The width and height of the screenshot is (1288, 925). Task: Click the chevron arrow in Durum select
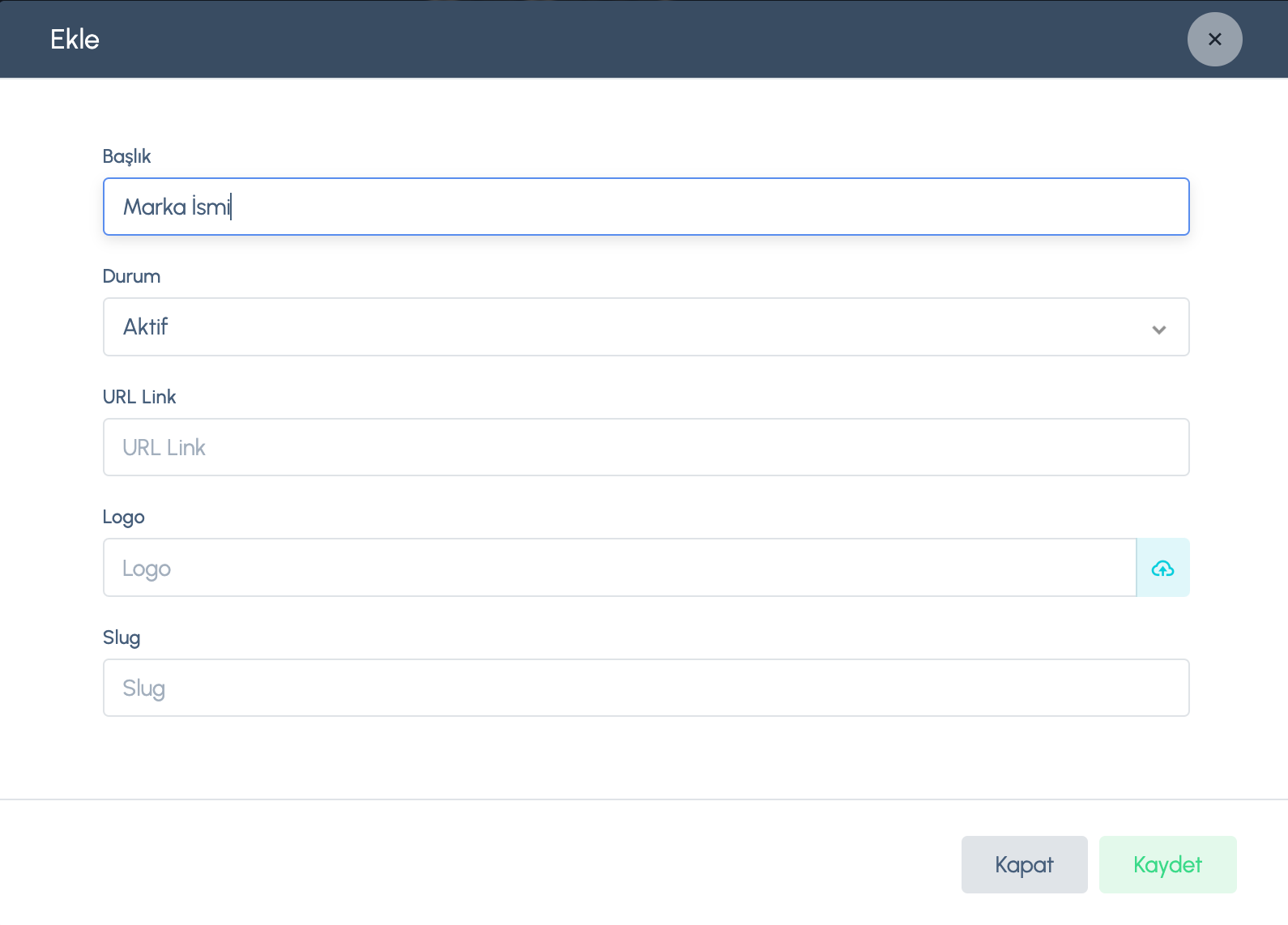click(x=1158, y=329)
